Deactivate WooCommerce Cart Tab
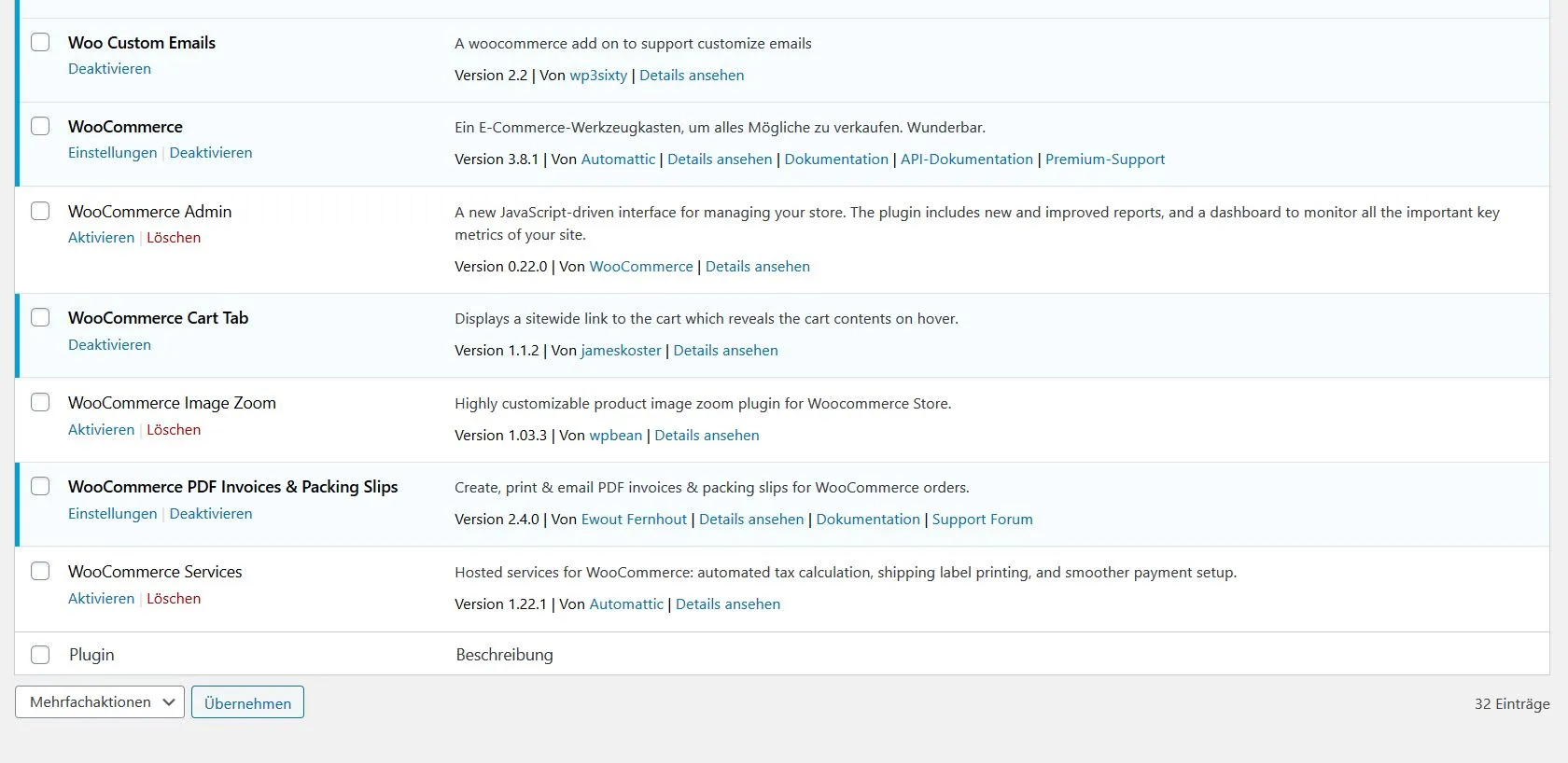 (x=109, y=345)
